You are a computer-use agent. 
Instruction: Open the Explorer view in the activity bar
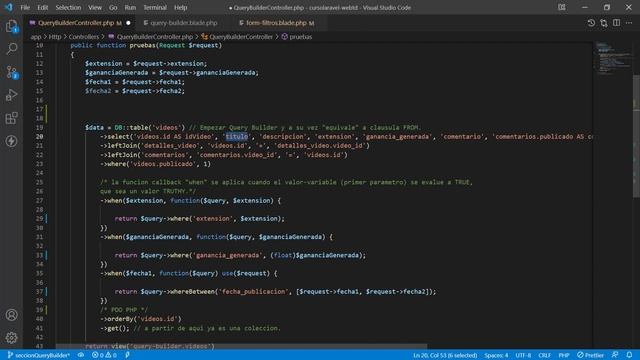pos(11,27)
